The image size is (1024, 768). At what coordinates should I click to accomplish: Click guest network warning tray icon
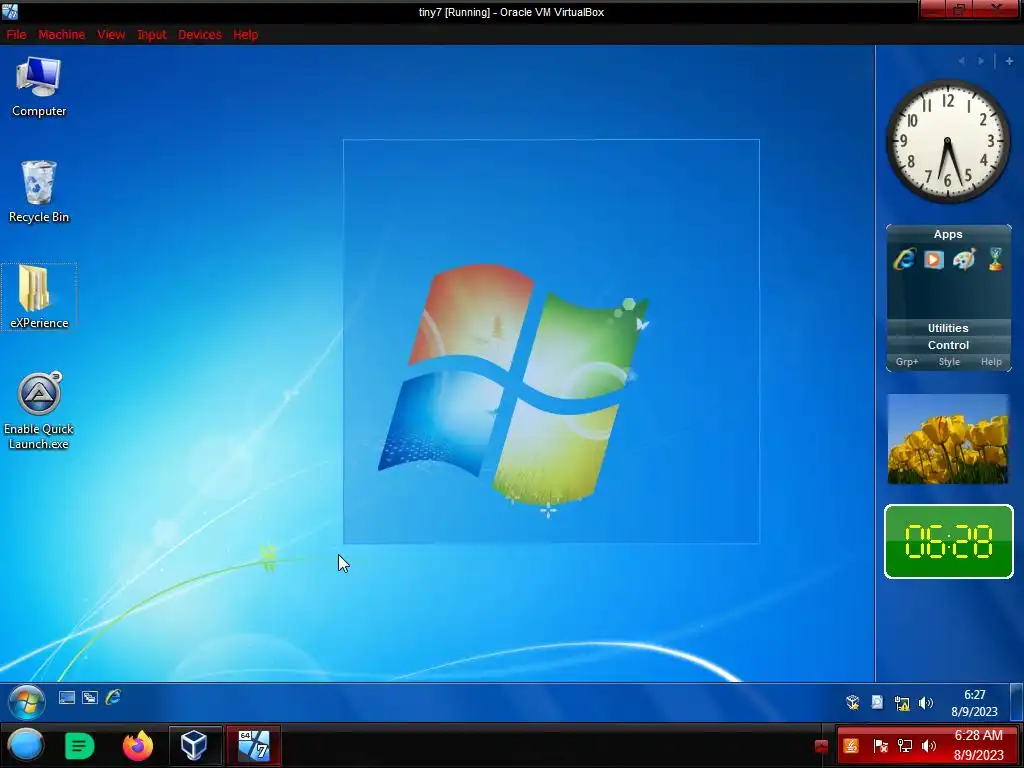(902, 703)
